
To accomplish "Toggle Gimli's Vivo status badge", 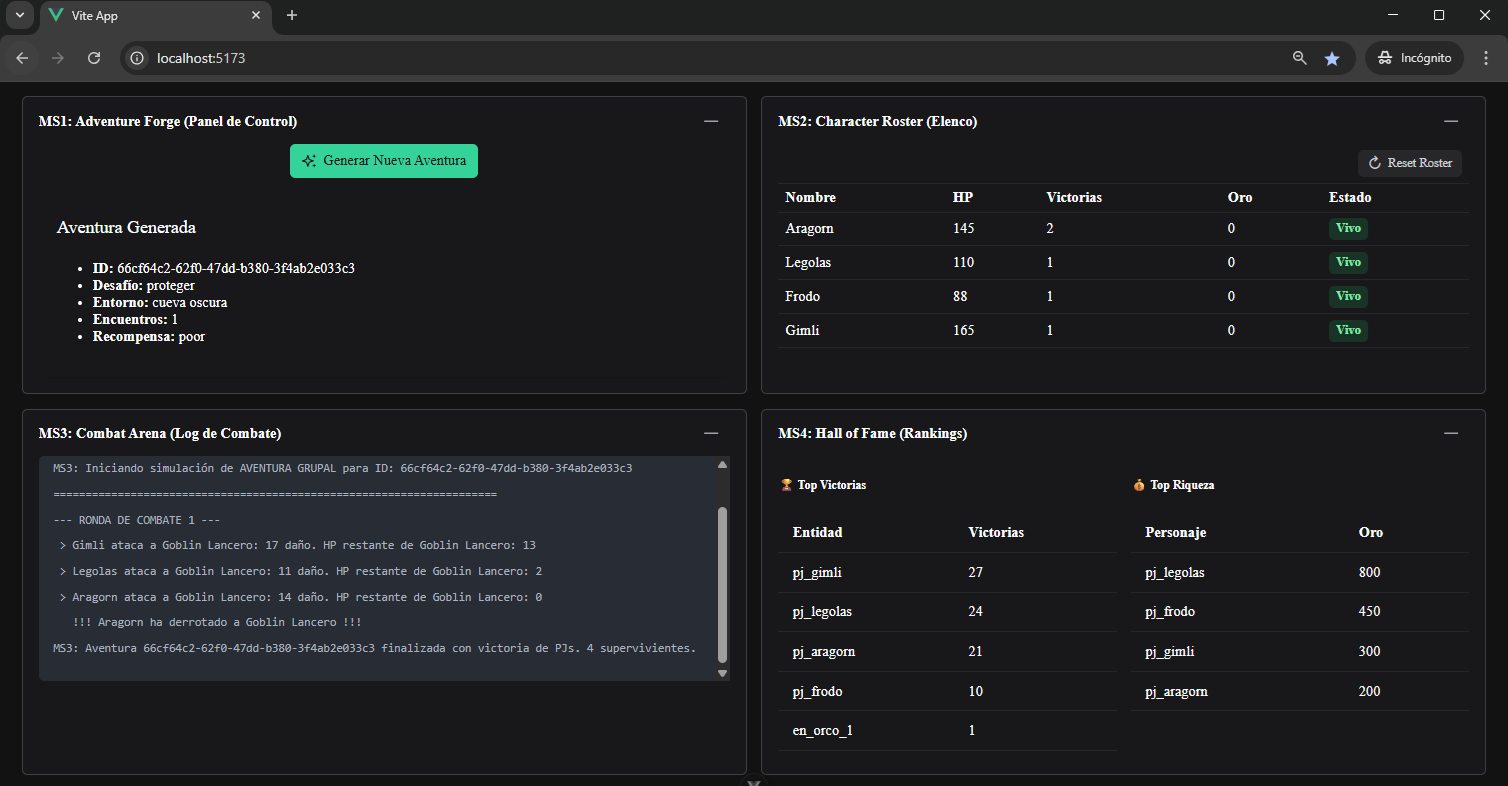I will tap(1348, 330).
